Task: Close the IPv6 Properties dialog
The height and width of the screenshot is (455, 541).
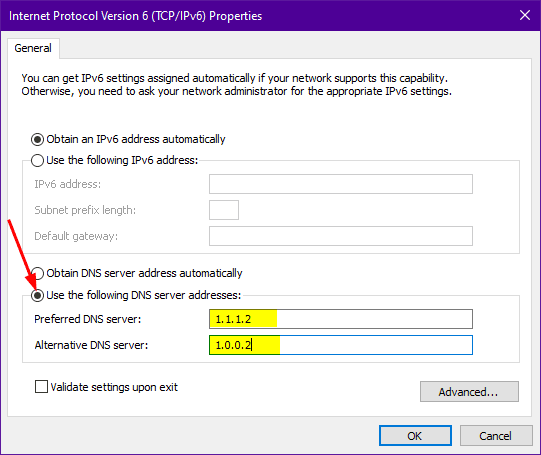Action: (525, 15)
